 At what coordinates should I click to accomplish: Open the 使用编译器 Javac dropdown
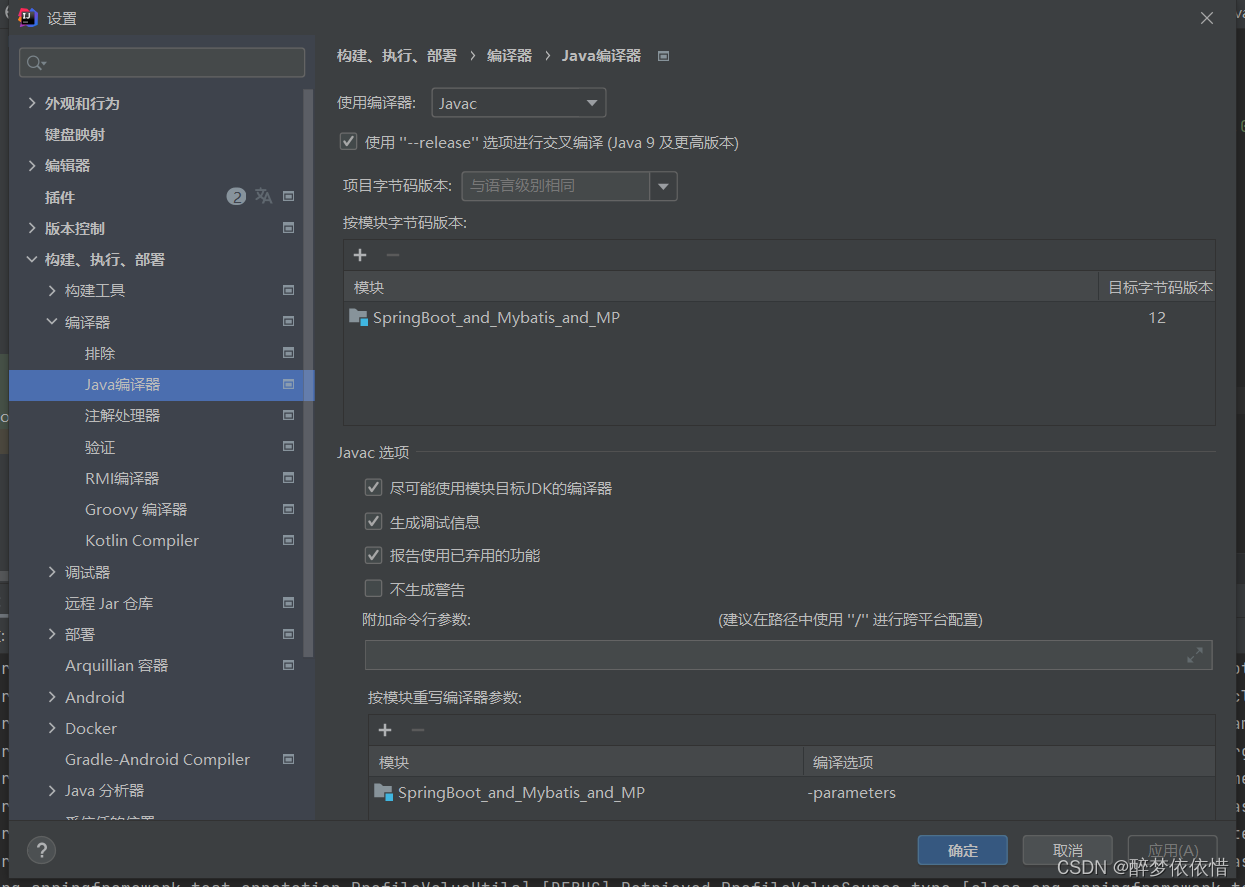pyautogui.click(x=518, y=102)
